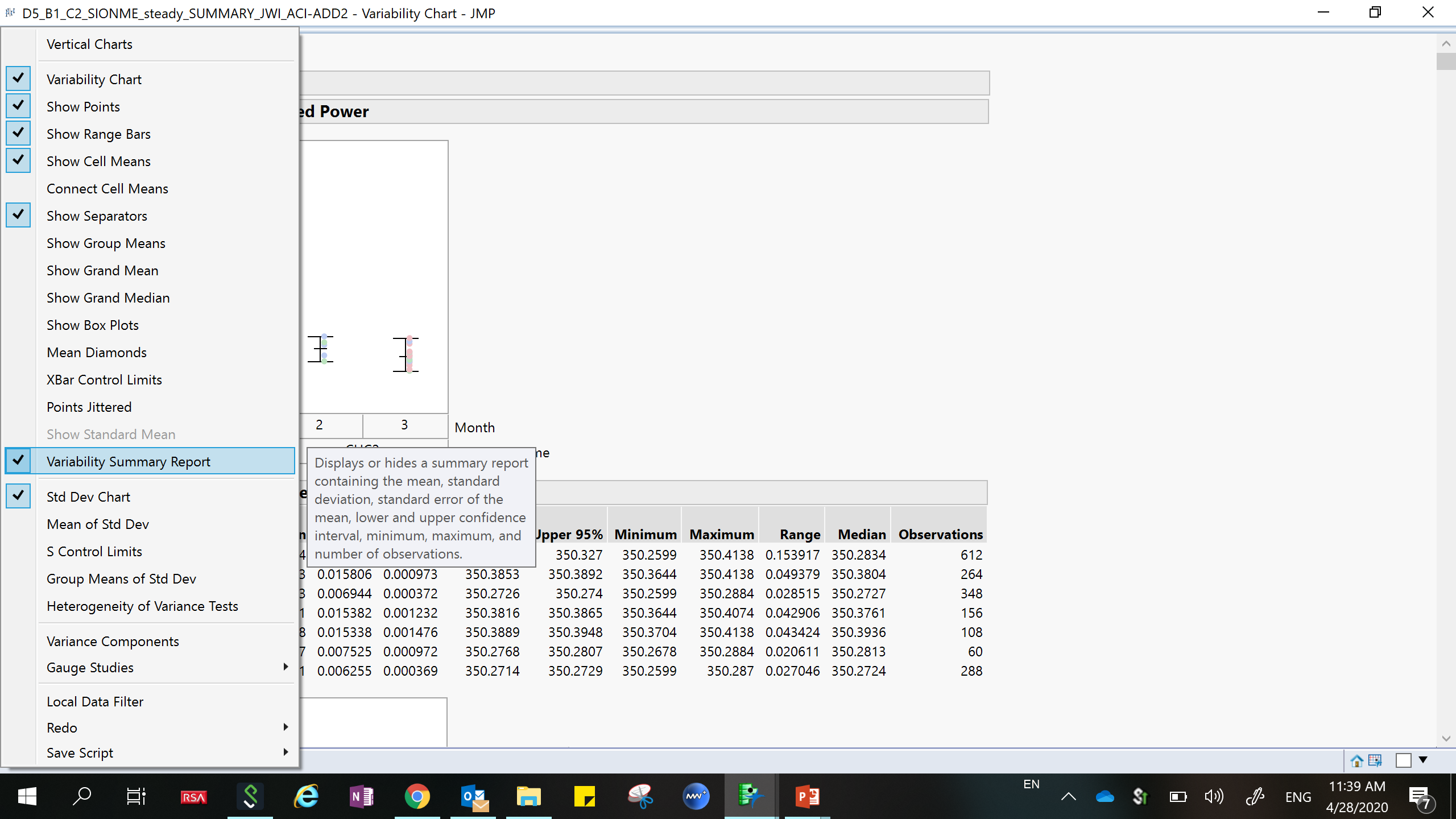Open Google Chrome from the taskbar
Image resolution: width=1456 pixels, height=819 pixels.
click(417, 796)
